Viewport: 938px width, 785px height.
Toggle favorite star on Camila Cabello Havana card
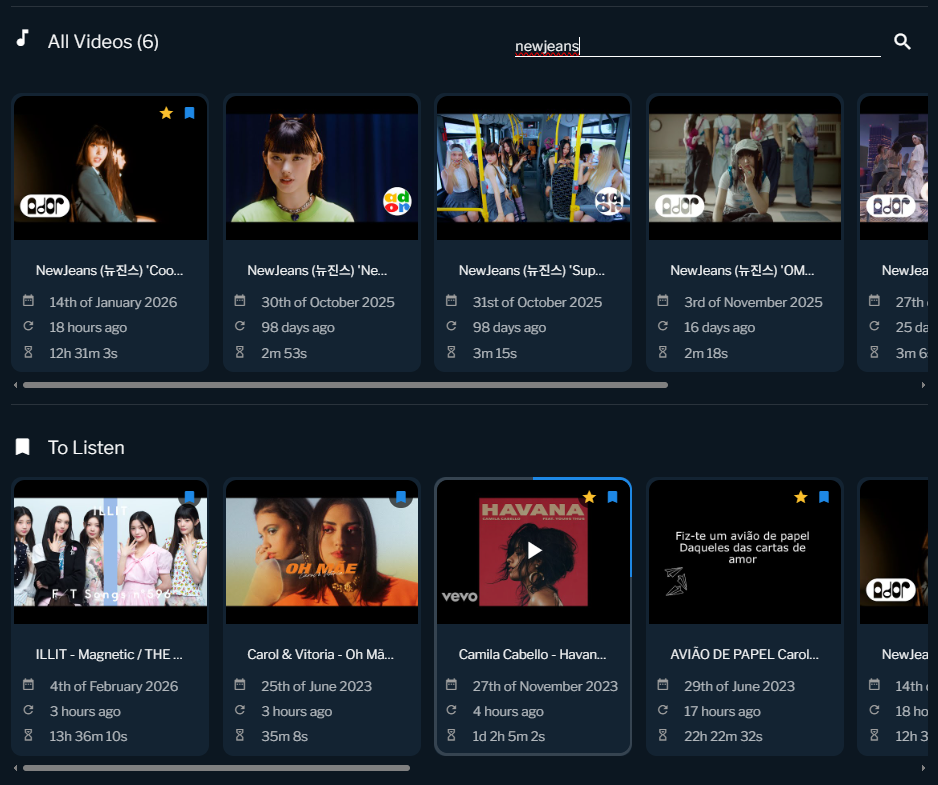pyautogui.click(x=589, y=497)
